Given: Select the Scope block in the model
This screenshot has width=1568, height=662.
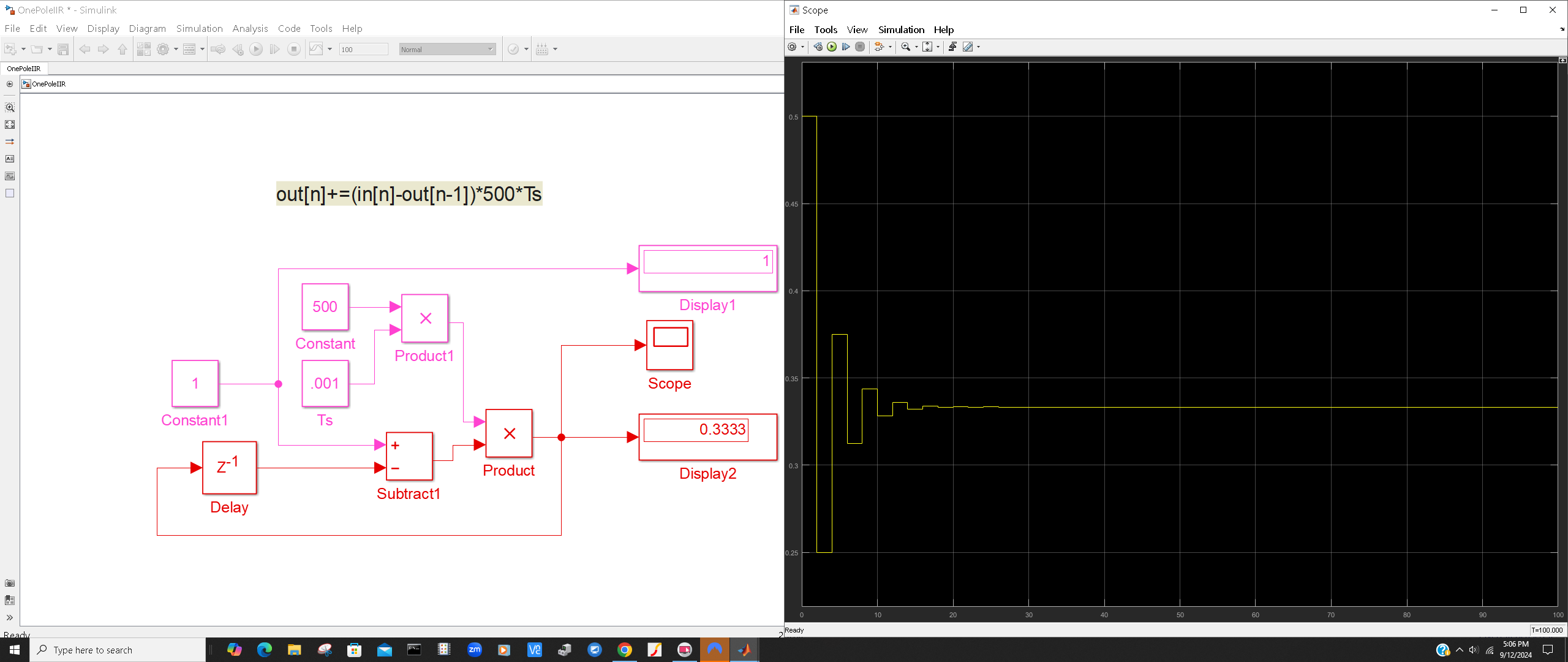Looking at the screenshot, I should coord(669,345).
